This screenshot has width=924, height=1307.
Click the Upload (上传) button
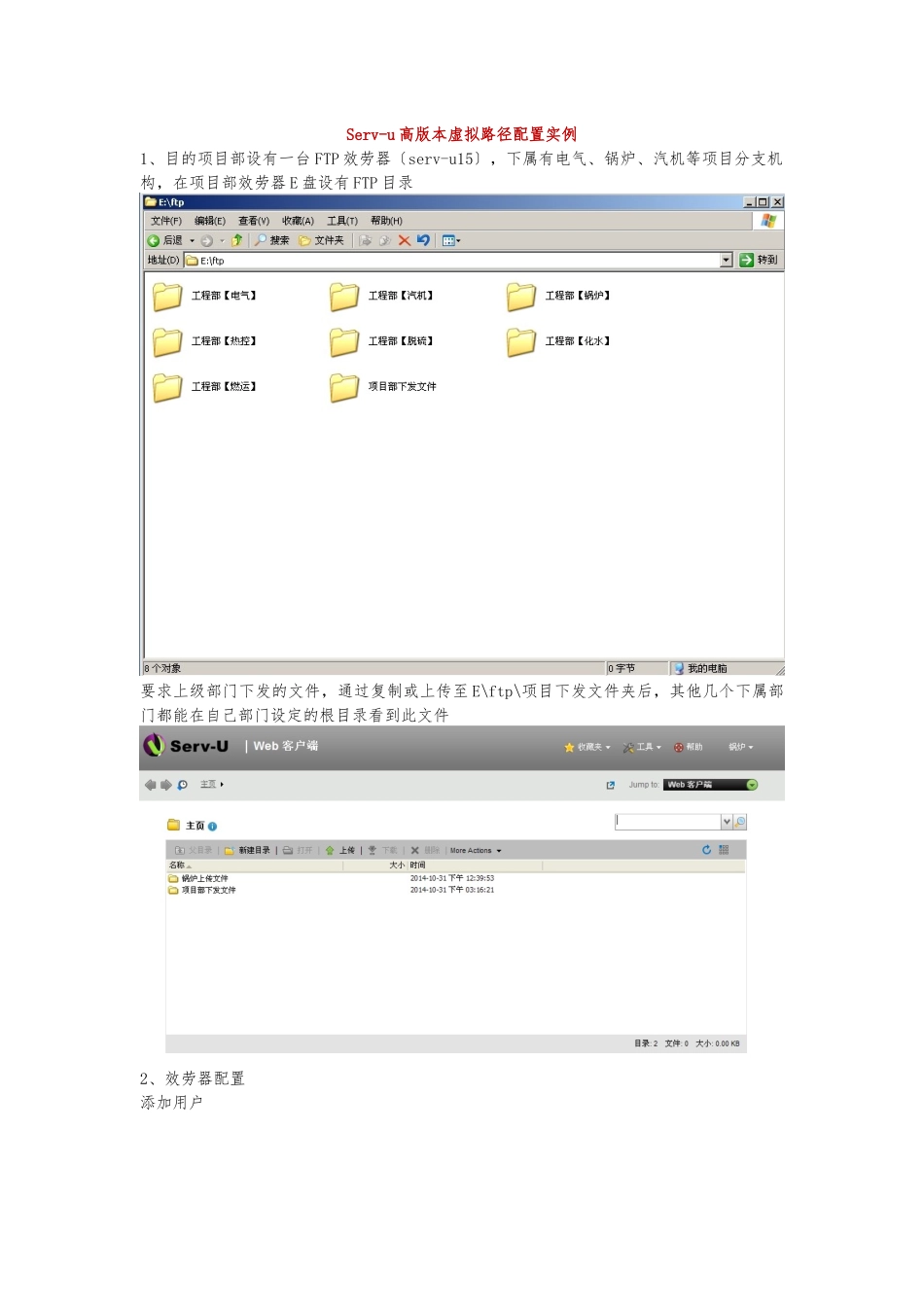point(340,850)
